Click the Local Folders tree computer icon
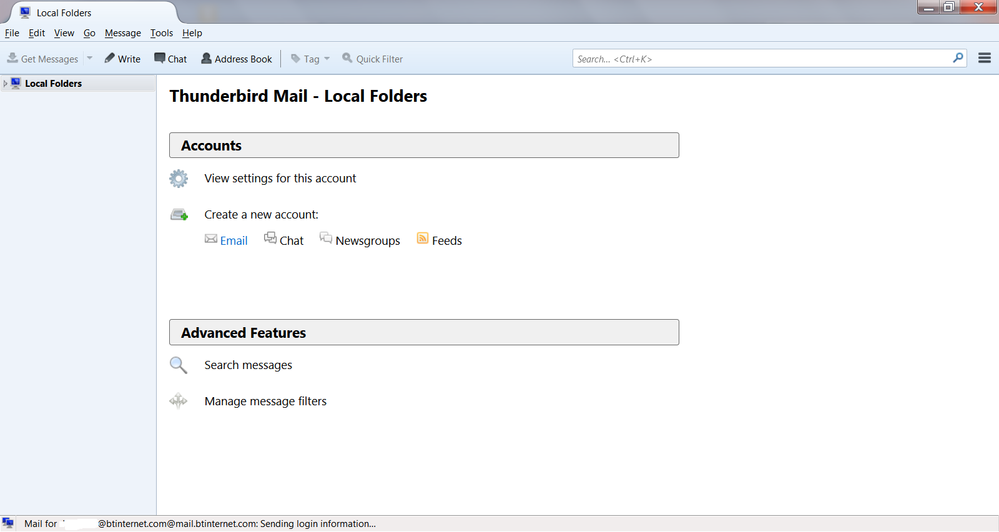Viewport: 999px width, 532px height. pyautogui.click(x=16, y=83)
